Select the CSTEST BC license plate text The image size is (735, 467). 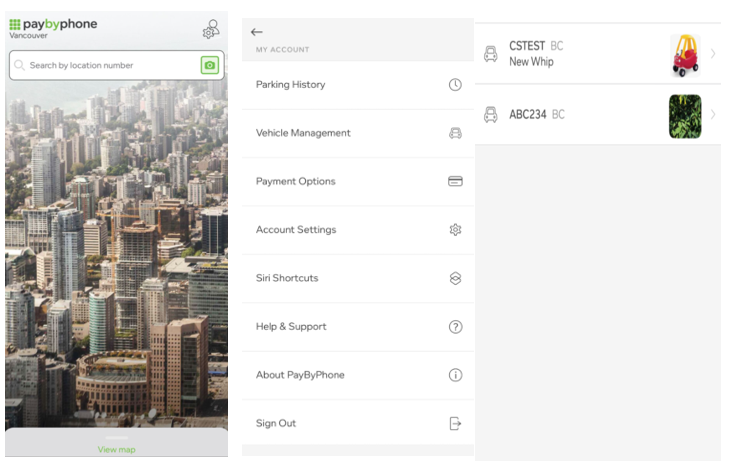click(536, 46)
